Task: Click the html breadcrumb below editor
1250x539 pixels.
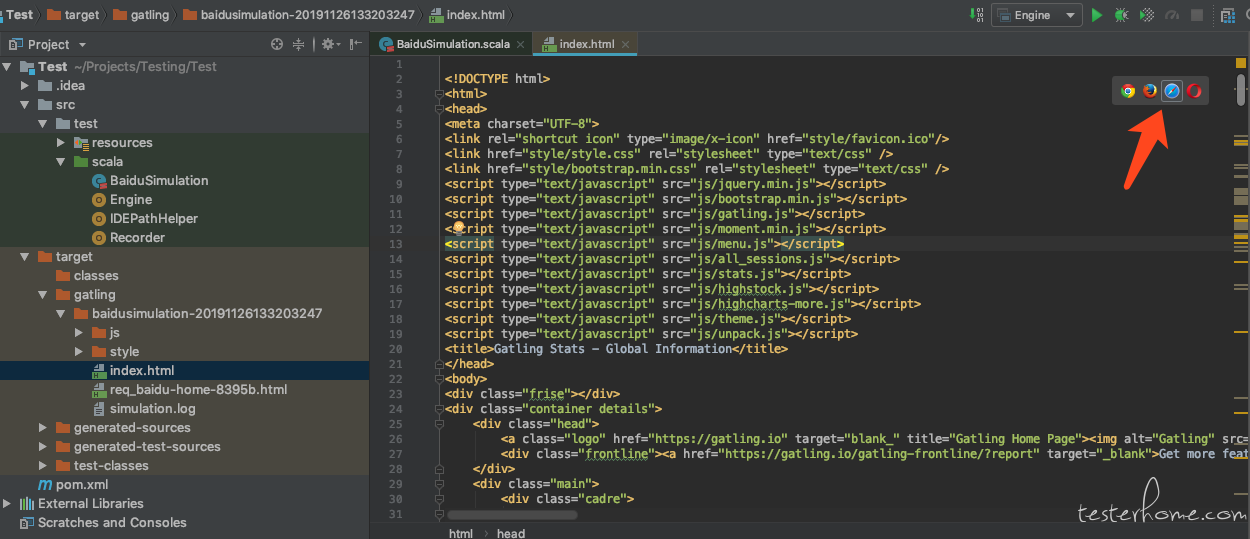Action: tap(461, 533)
